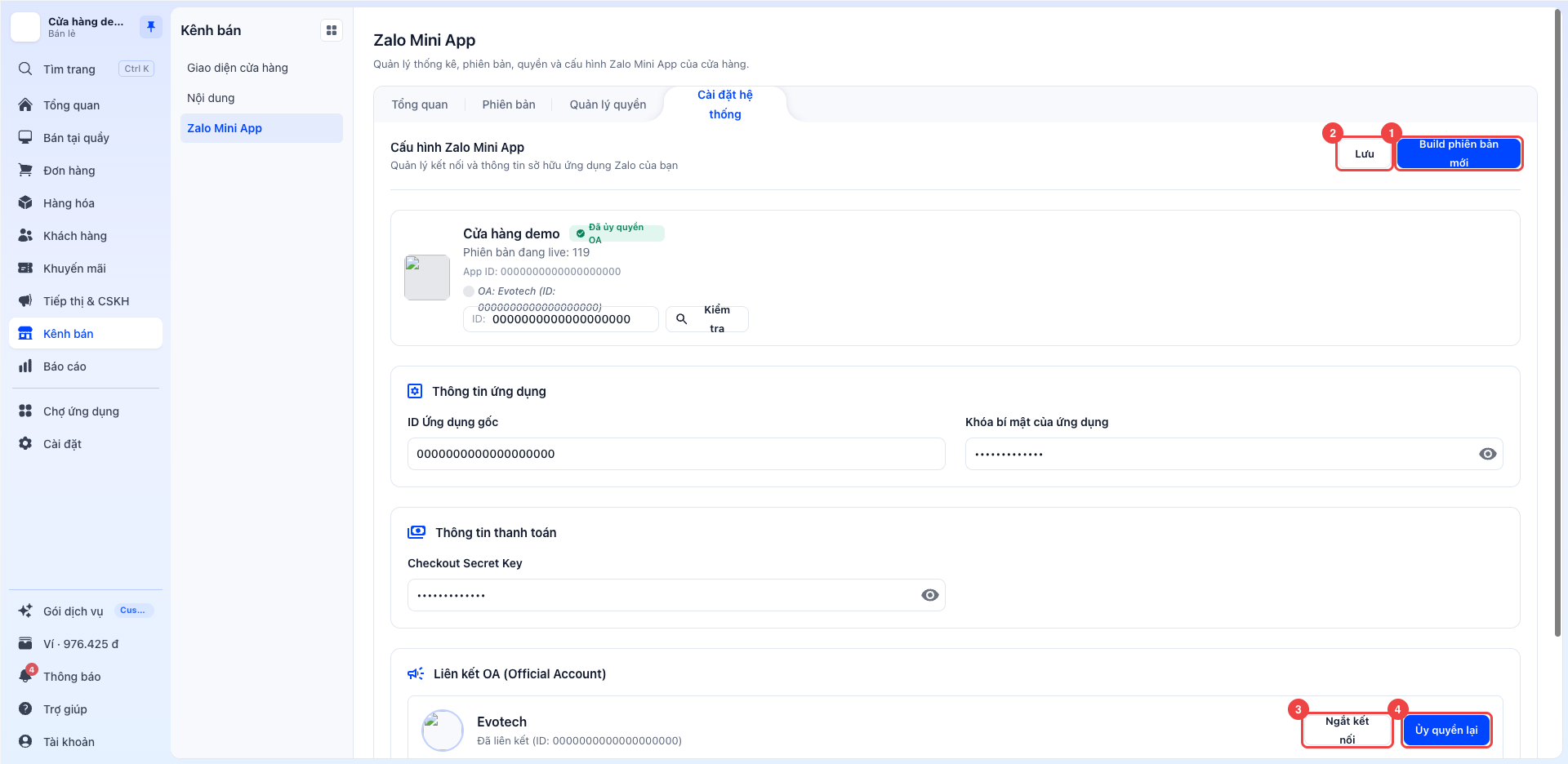Click the Báo cáo bar chart icon
The height and width of the screenshot is (764, 1568).
25,366
